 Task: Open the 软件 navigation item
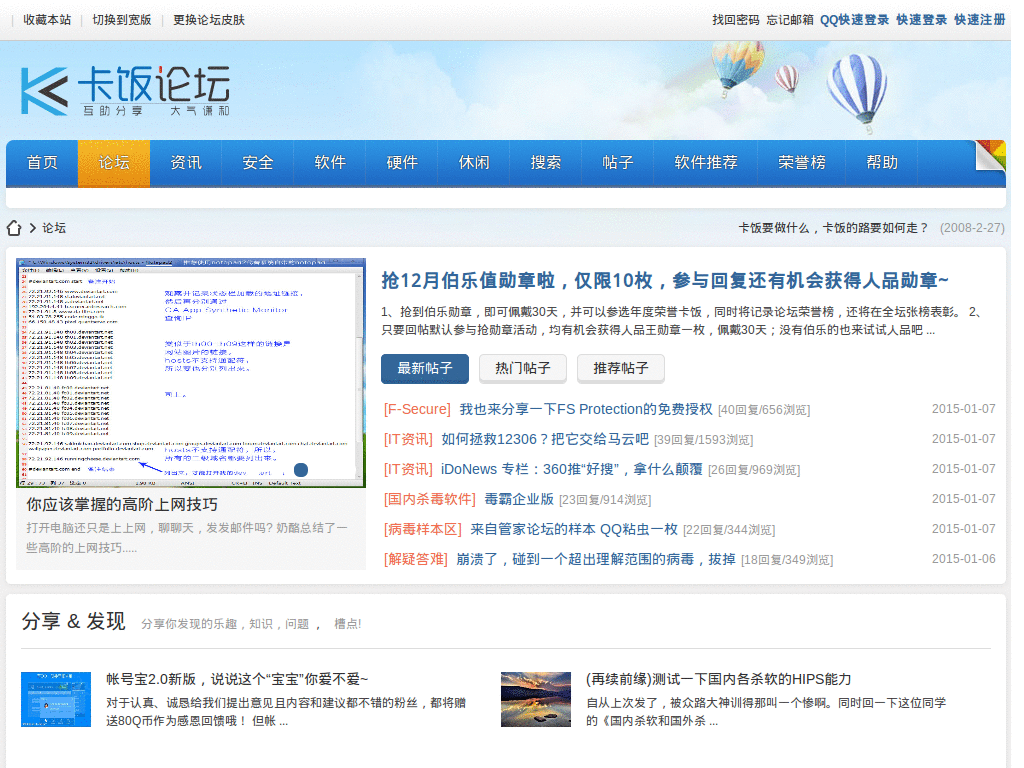[x=330, y=163]
